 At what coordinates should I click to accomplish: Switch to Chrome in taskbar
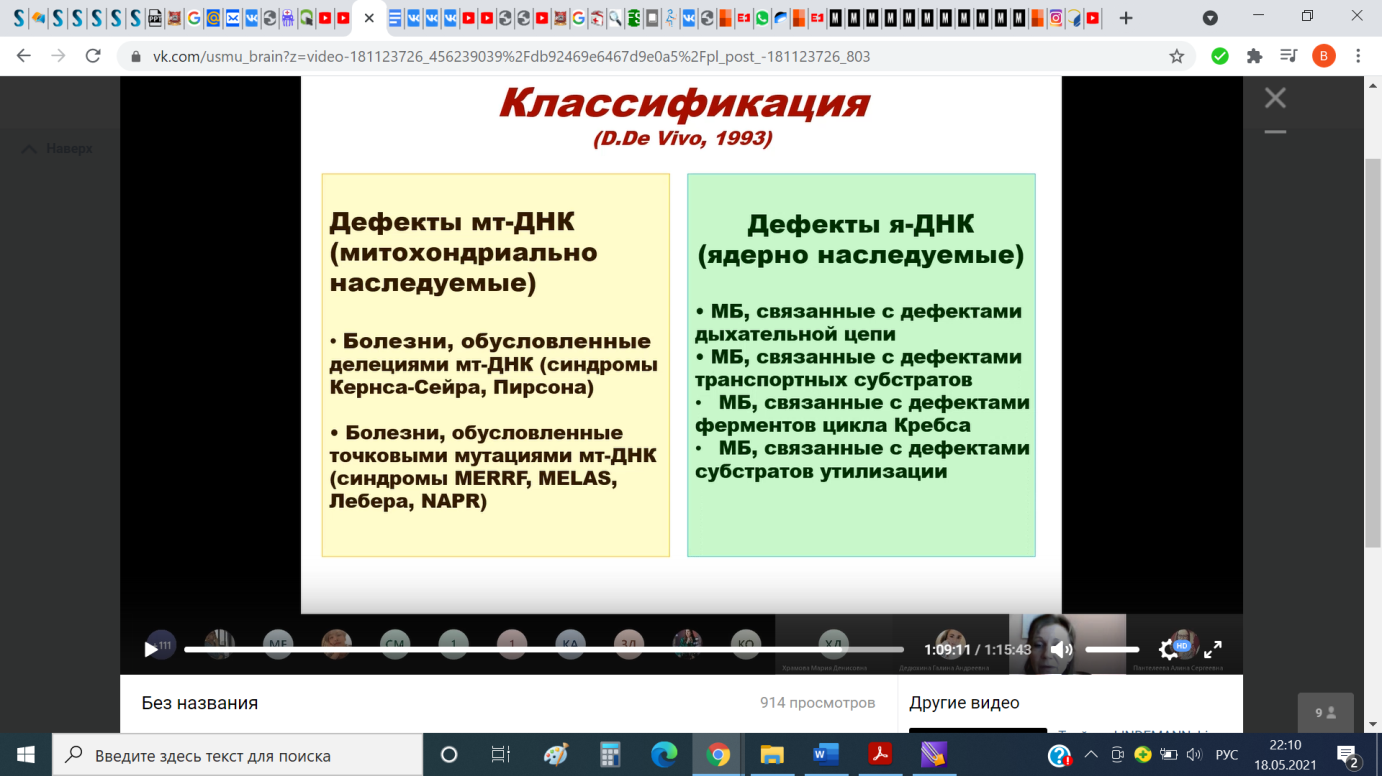718,755
